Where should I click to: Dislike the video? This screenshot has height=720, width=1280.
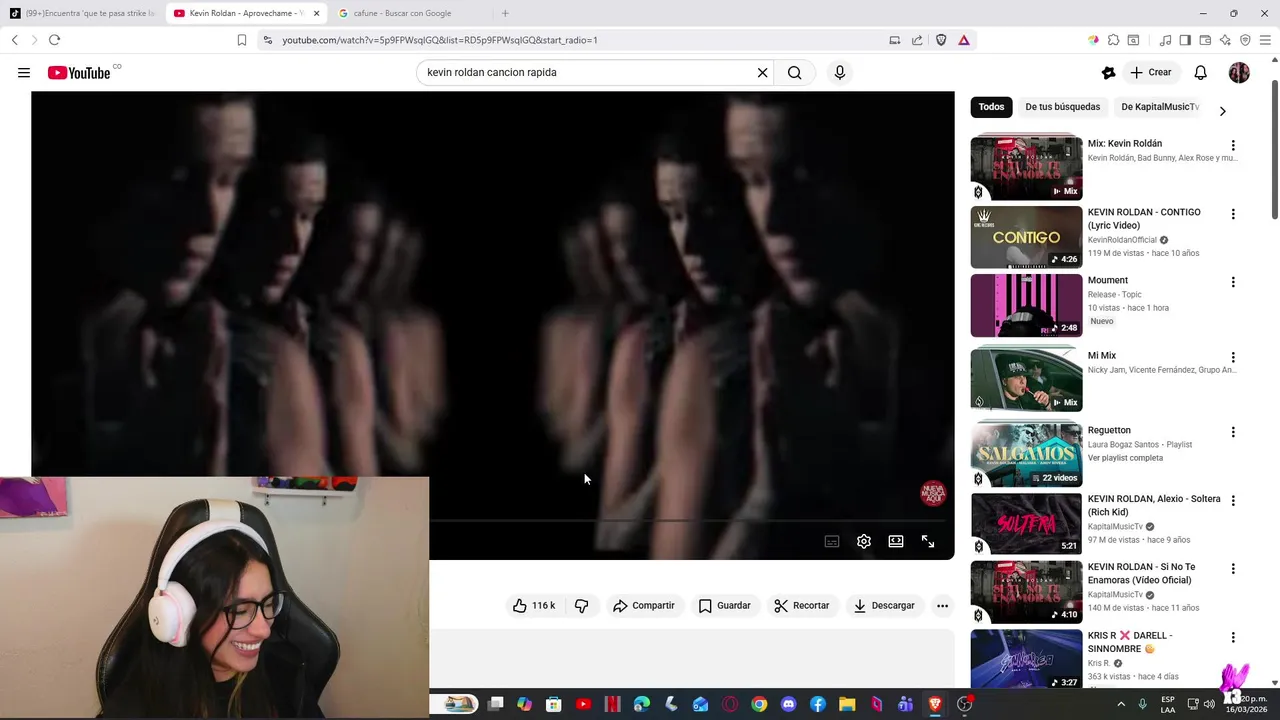click(x=581, y=605)
